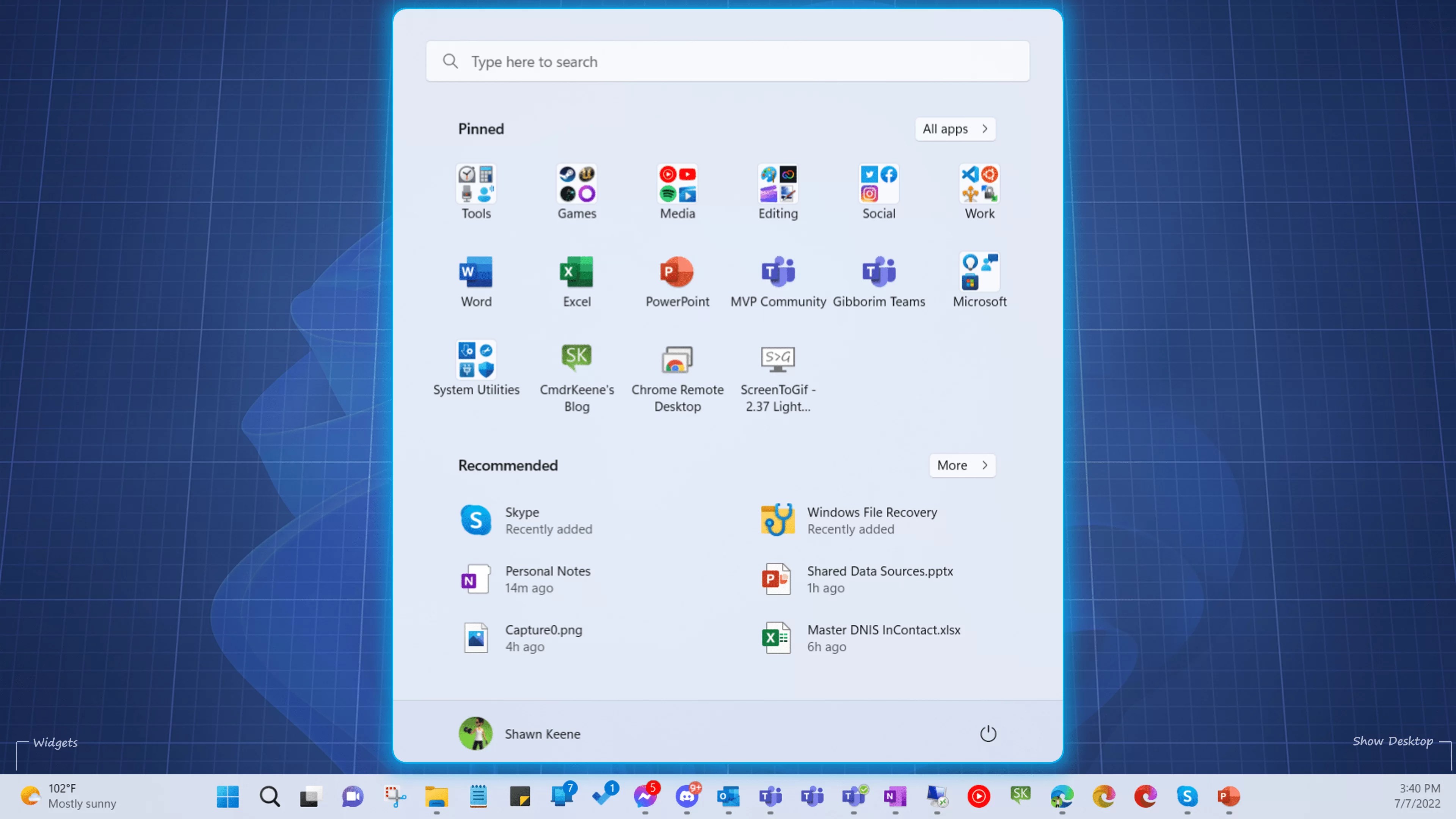Open Shawn Keene user account menu
This screenshot has width=1456, height=819.
[x=519, y=734]
